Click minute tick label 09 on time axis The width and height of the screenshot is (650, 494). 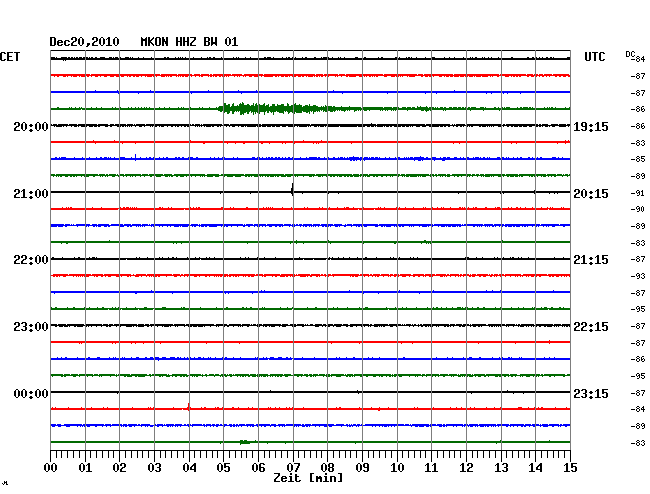(x=362, y=468)
